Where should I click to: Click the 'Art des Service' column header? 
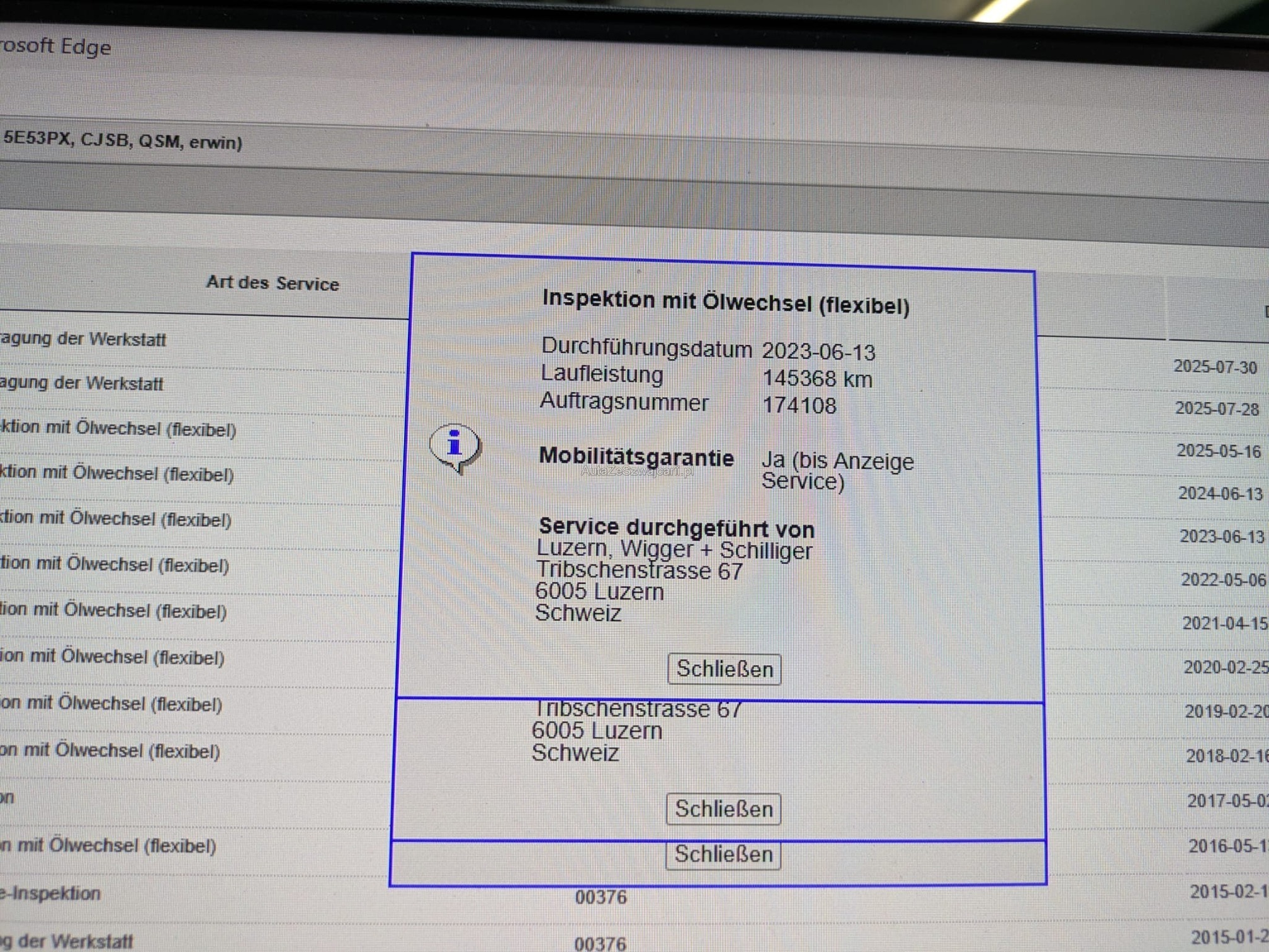tap(273, 283)
